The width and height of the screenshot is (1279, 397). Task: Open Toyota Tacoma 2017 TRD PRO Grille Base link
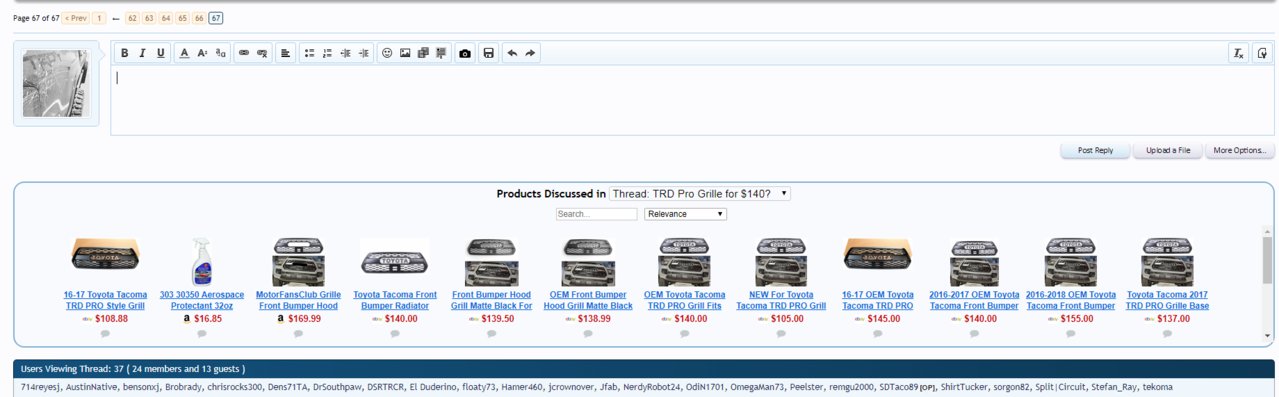1167,300
